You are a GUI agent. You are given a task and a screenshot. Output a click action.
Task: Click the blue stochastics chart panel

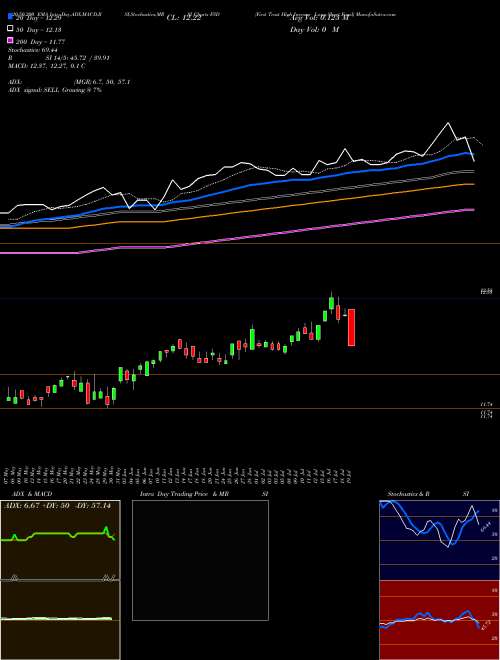point(439,540)
